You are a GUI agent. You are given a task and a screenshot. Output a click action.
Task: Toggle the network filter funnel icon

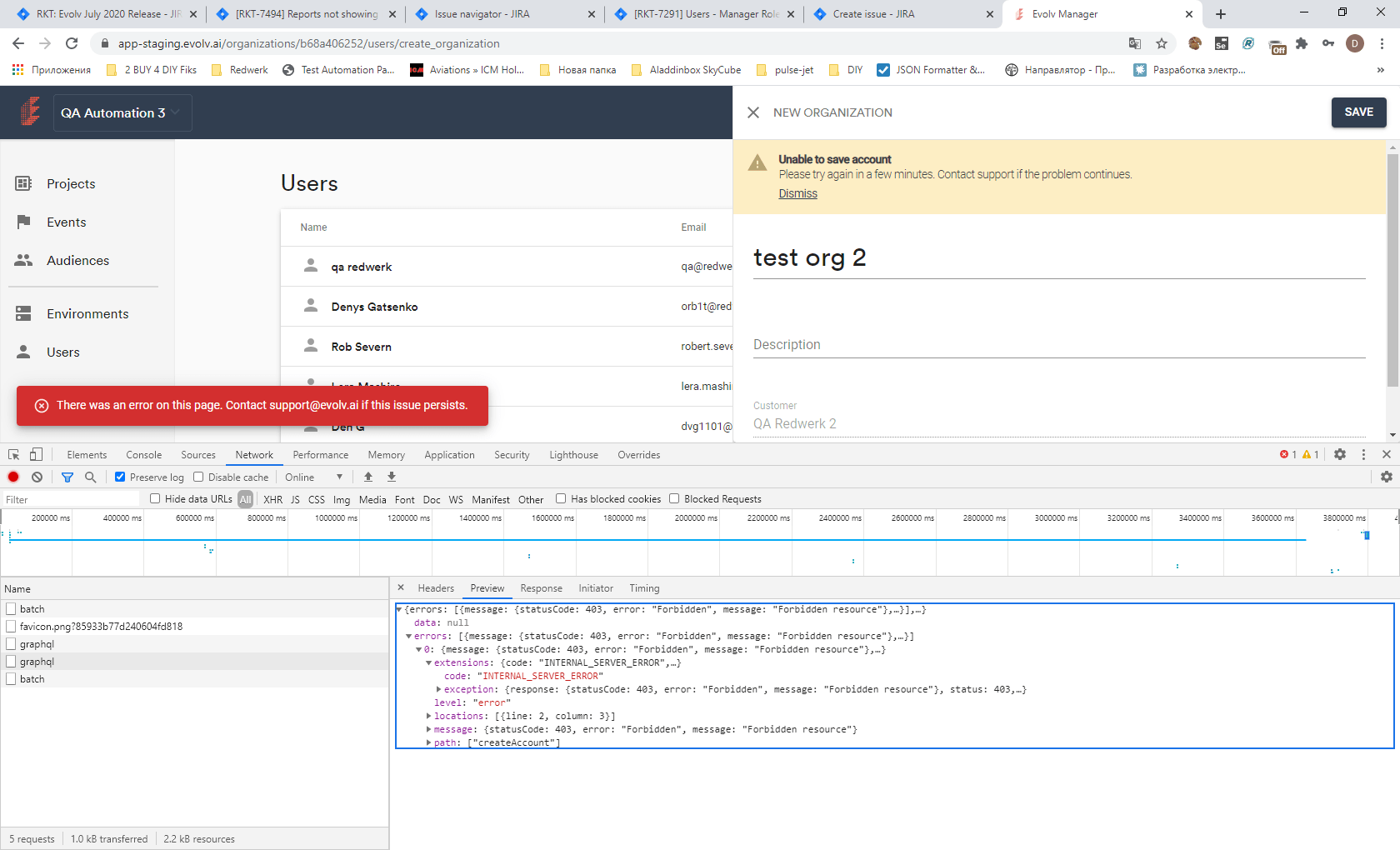point(67,477)
